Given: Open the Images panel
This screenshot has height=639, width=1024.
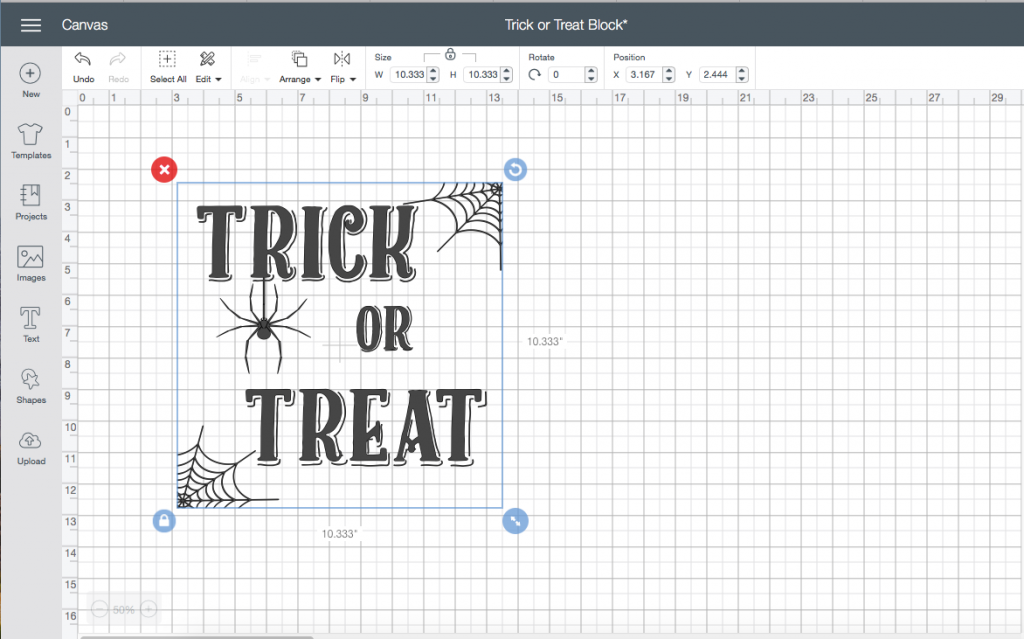Looking at the screenshot, I should [x=30, y=263].
